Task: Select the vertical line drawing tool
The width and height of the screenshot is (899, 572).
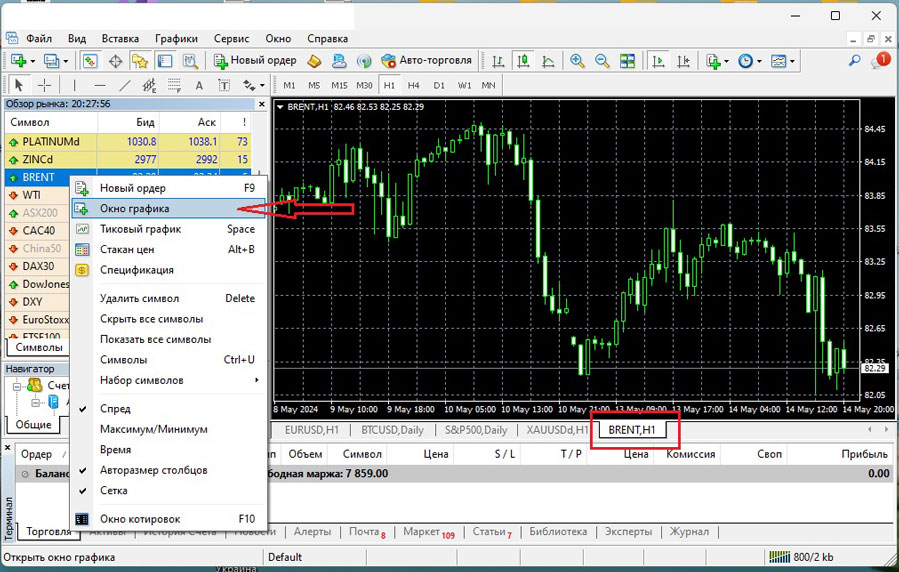Action: coord(75,85)
